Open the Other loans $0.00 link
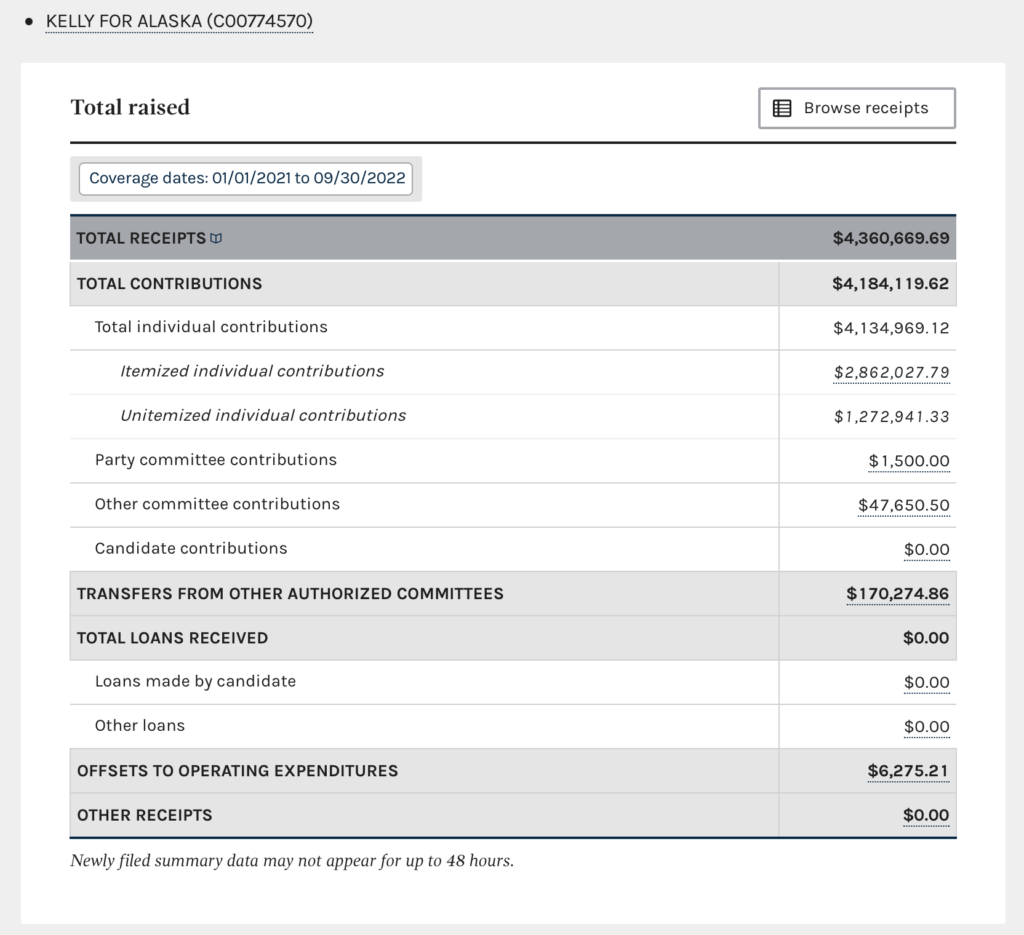The image size is (1024, 935). (926, 727)
